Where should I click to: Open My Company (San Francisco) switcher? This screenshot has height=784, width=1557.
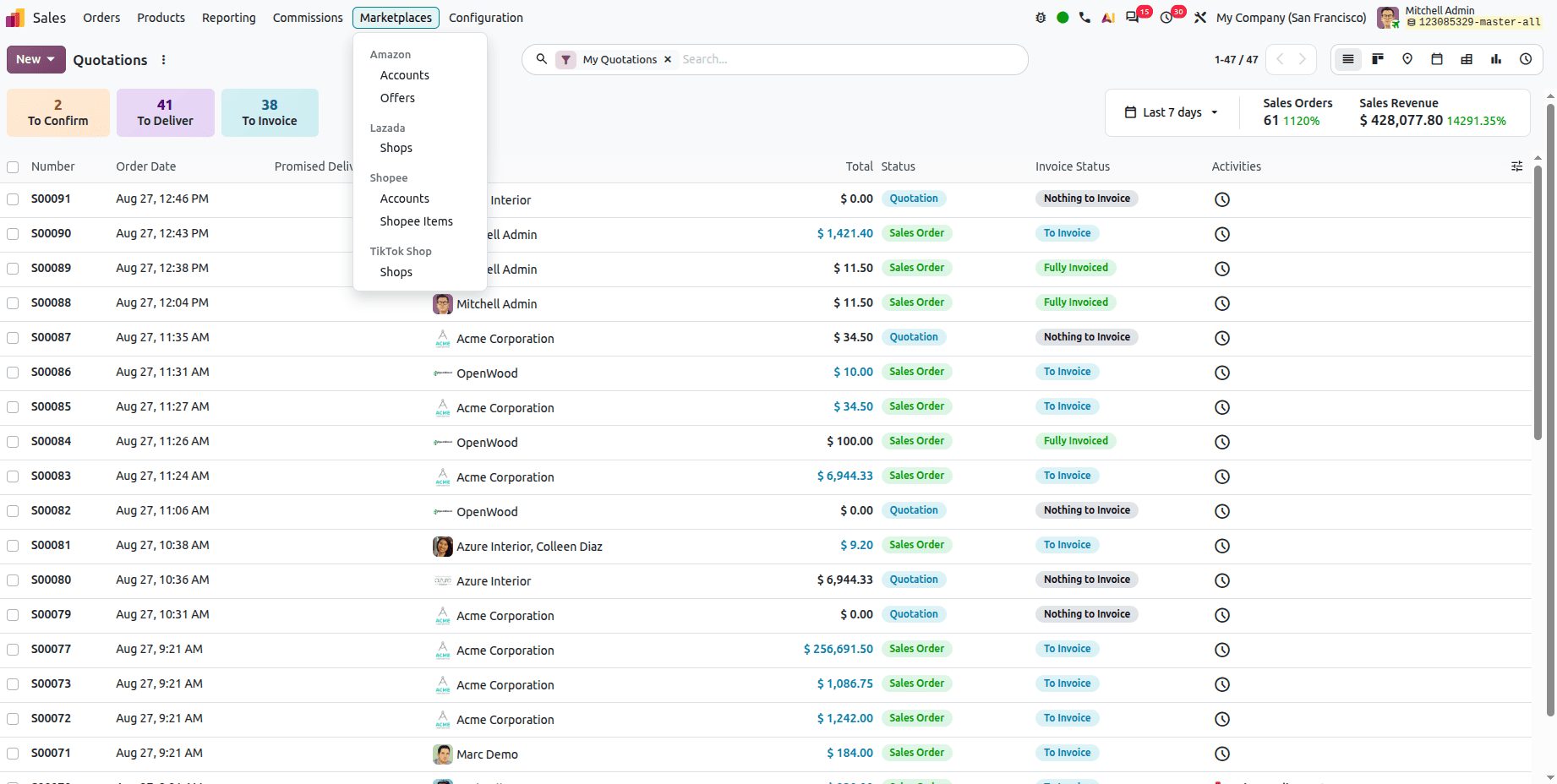click(1291, 18)
